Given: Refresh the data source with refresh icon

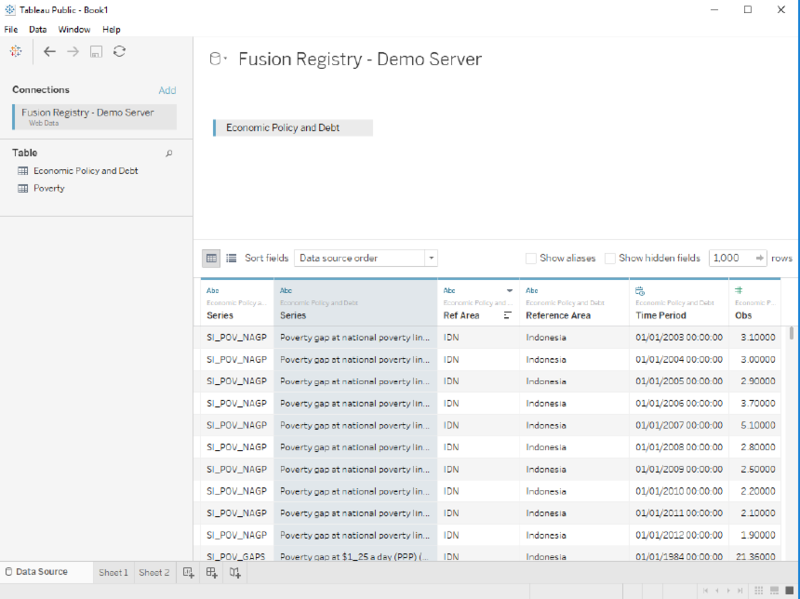Looking at the screenshot, I should click(x=119, y=51).
